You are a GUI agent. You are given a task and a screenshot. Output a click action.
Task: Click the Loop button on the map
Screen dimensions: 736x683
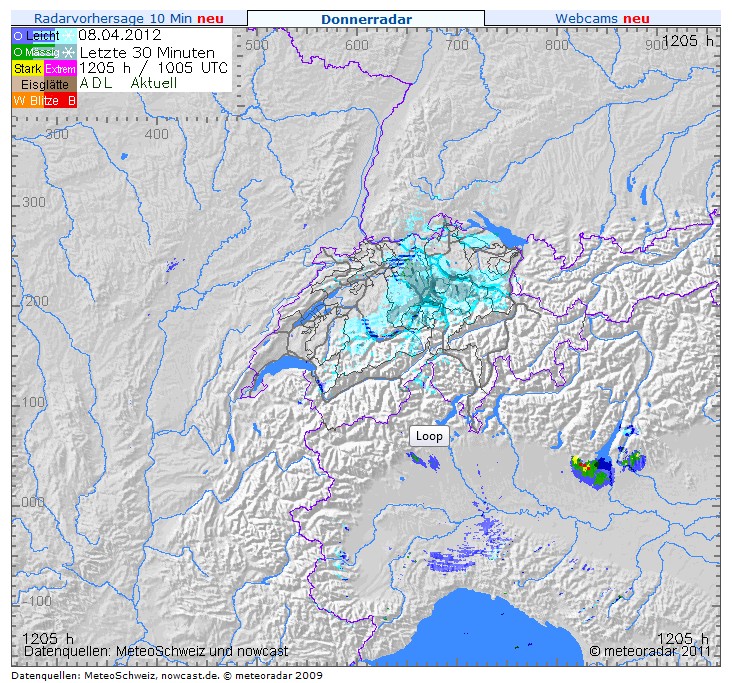(429, 436)
